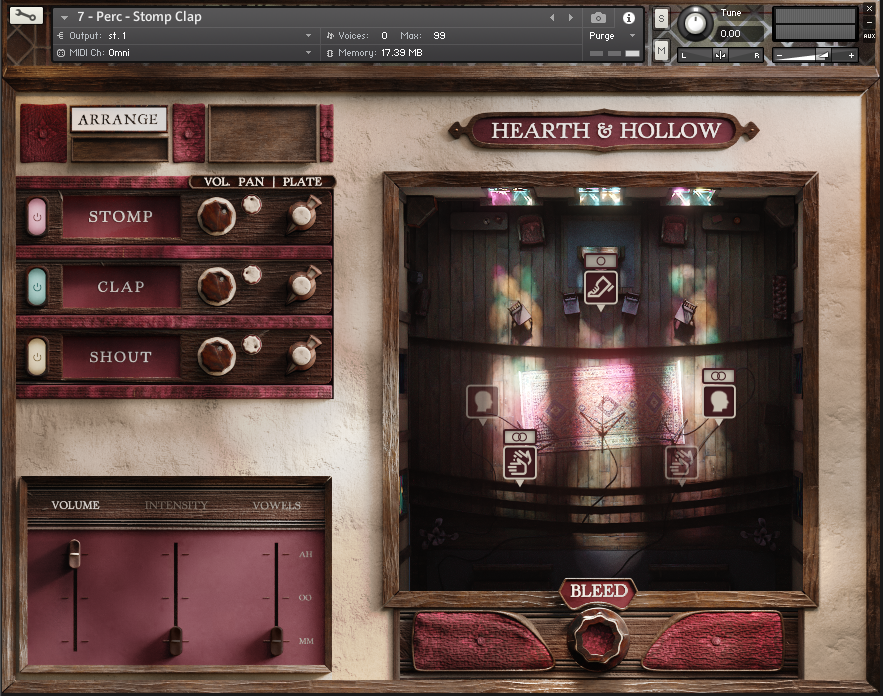Viewport: 883px width, 696px height.
Task: Click the STOMP volume knob
Action: (216, 216)
